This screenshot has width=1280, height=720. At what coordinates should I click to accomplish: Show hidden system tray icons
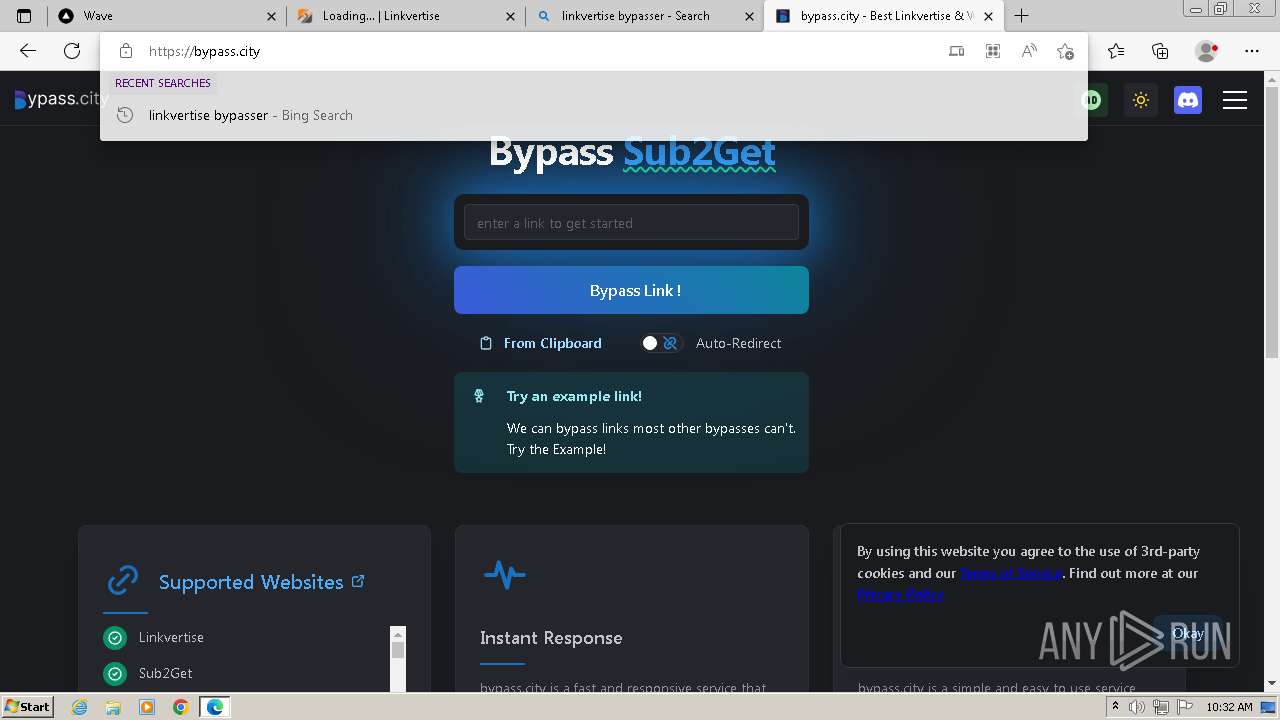pos(1115,707)
